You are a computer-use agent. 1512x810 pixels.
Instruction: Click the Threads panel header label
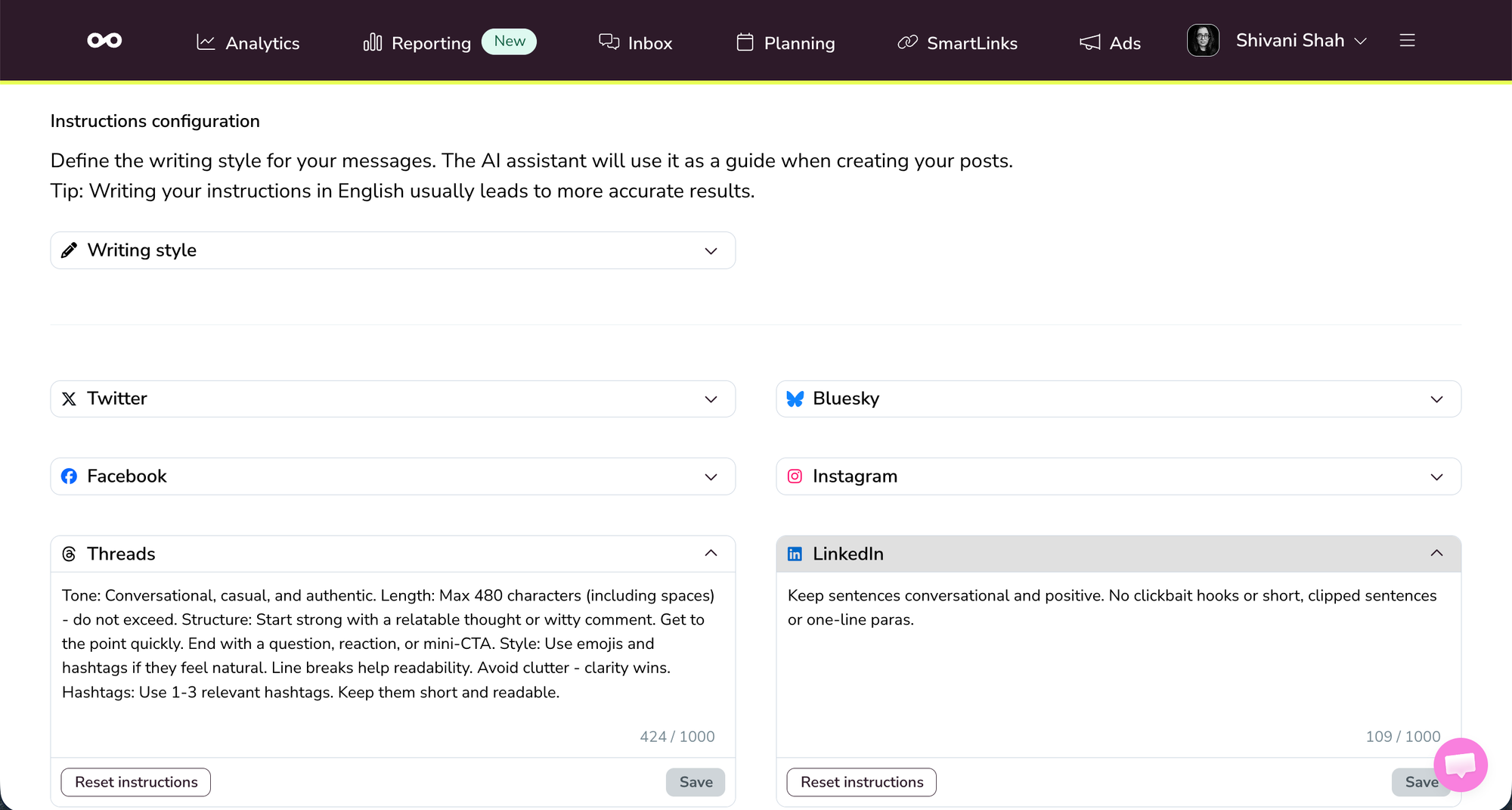pyautogui.click(x=121, y=554)
